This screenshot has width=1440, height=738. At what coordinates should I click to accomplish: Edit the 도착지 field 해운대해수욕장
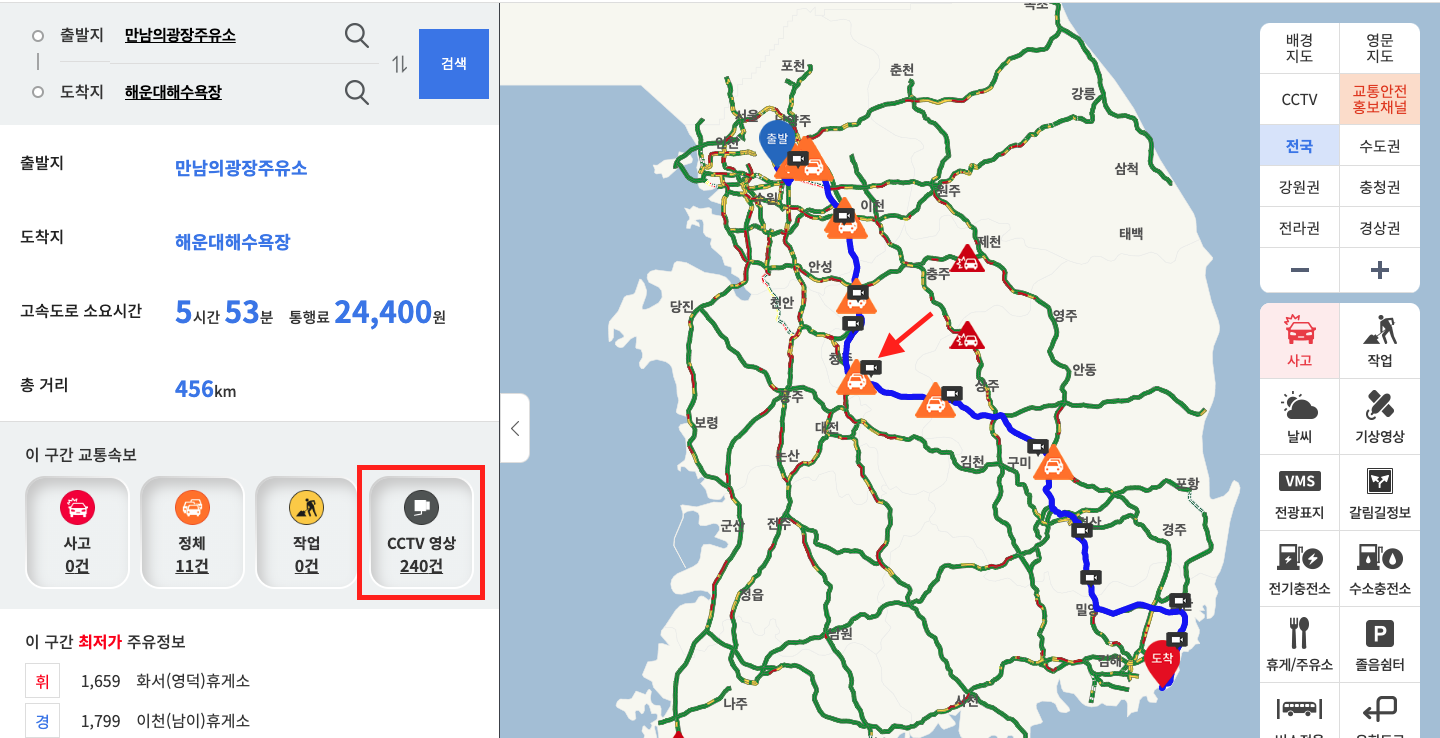coord(173,92)
